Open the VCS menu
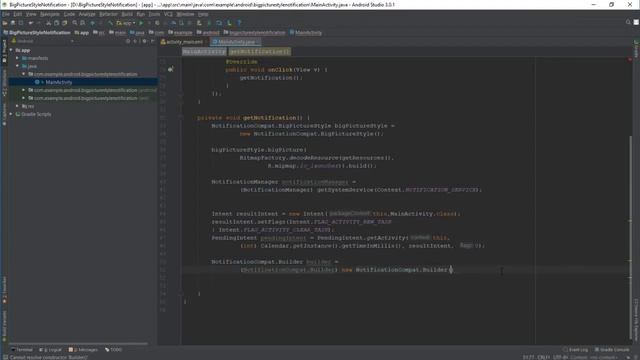 point(168,14)
